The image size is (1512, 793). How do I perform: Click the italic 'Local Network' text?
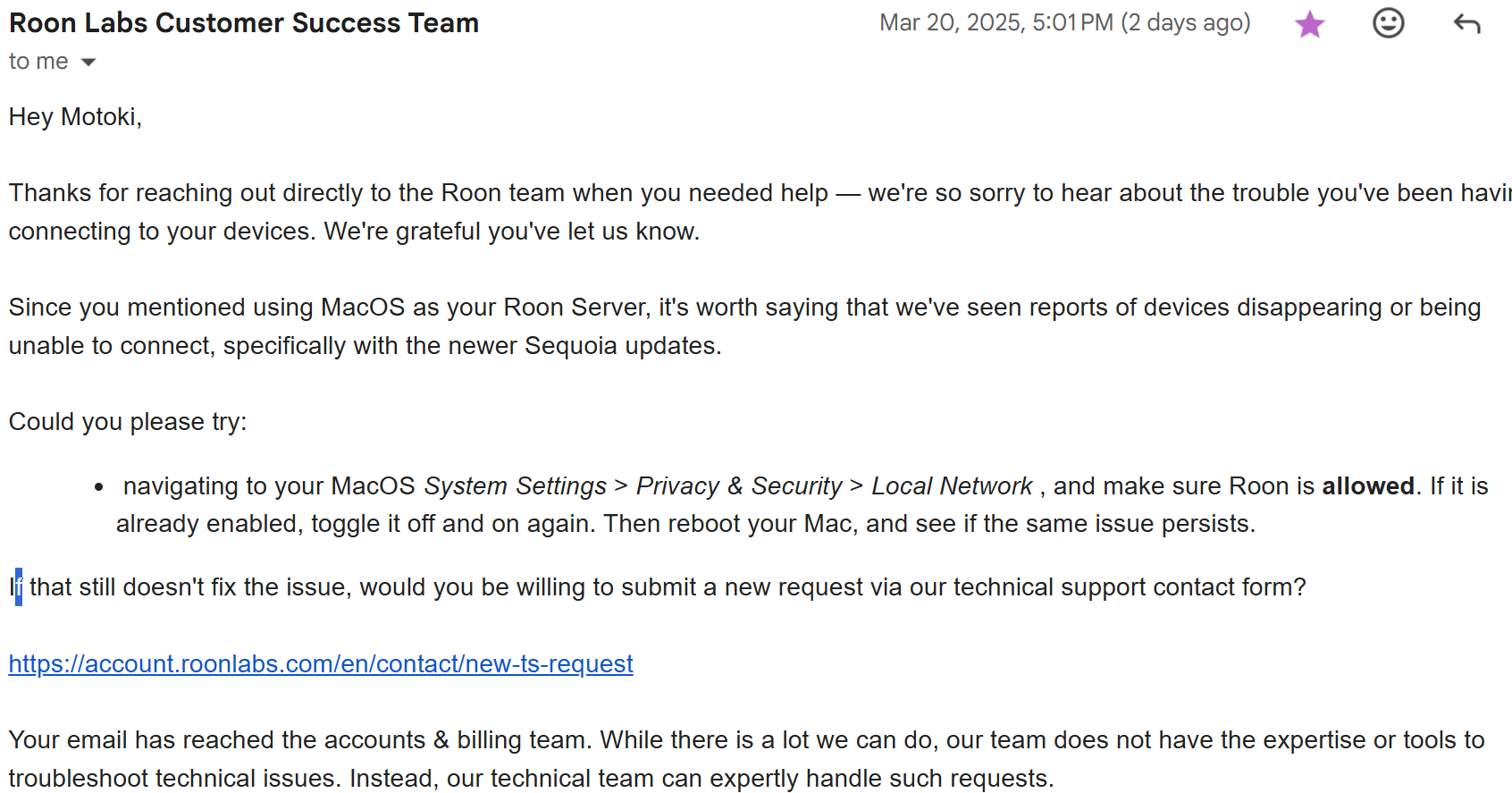click(x=952, y=486)
